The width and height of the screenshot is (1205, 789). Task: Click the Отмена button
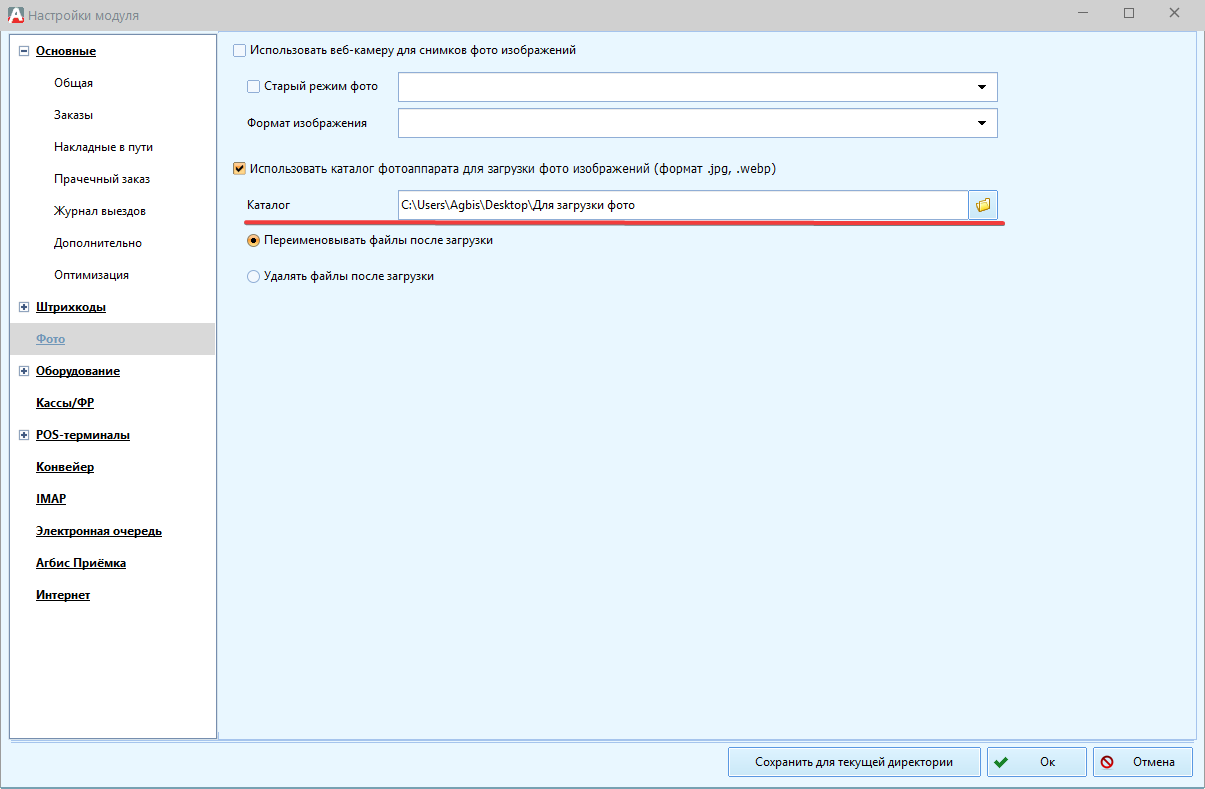coord(1142,762)
